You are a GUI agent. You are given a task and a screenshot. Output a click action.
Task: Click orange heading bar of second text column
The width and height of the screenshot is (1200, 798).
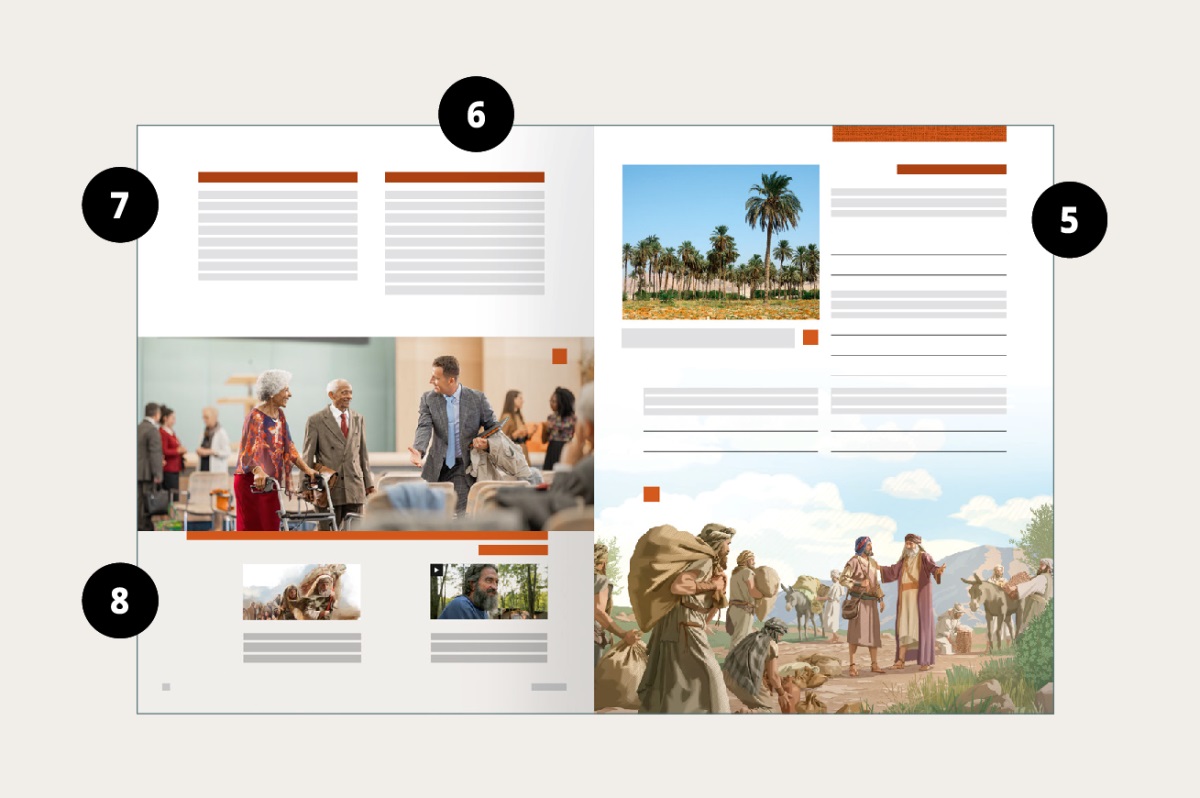pyautogui.click(x=464, y=177)
